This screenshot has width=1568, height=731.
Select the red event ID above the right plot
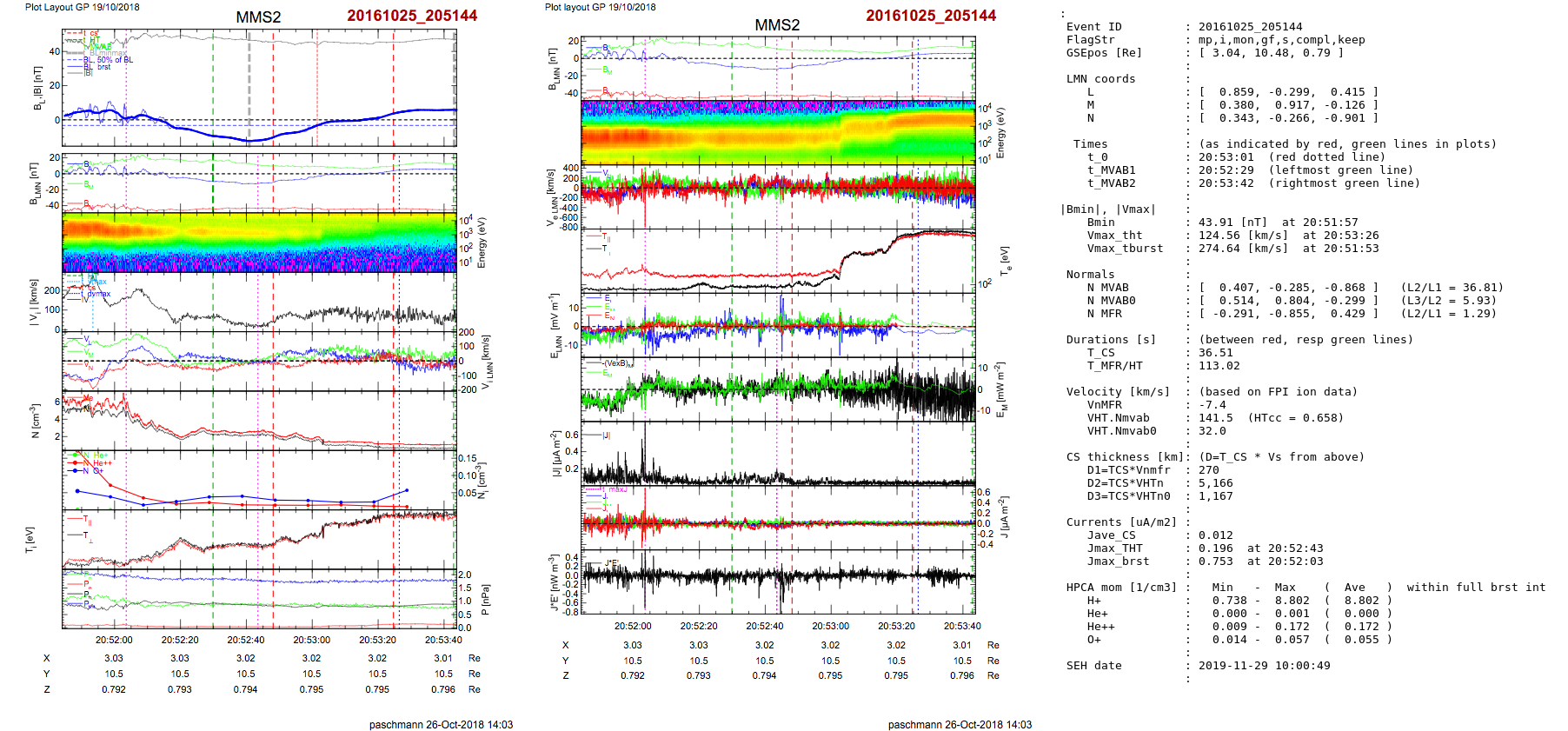(x=930, y=16)
